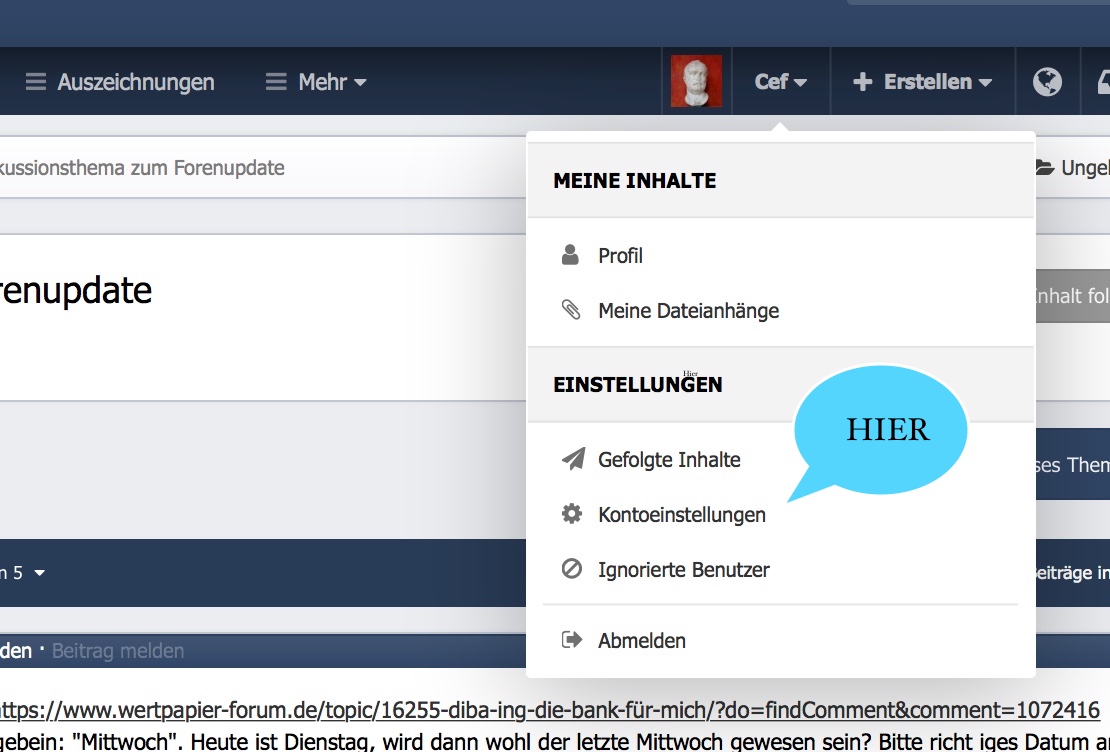This screenshot has height=752, width=1110.
Task: Click the blocked circle ignore icon
Action: point(571,569)
